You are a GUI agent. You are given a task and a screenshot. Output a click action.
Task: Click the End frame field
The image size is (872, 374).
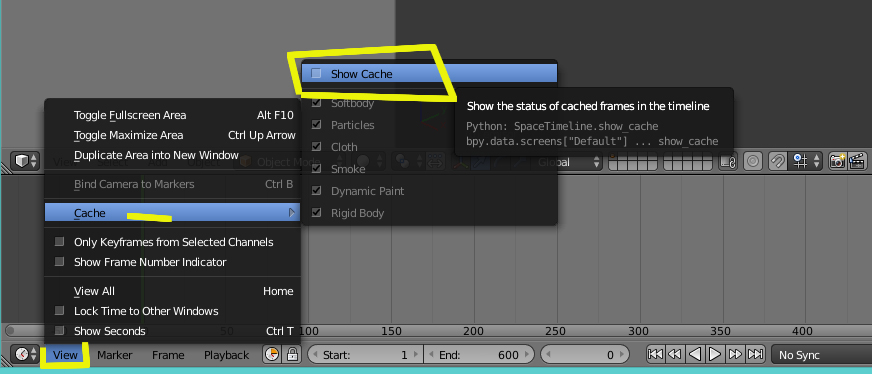point(479,355)
